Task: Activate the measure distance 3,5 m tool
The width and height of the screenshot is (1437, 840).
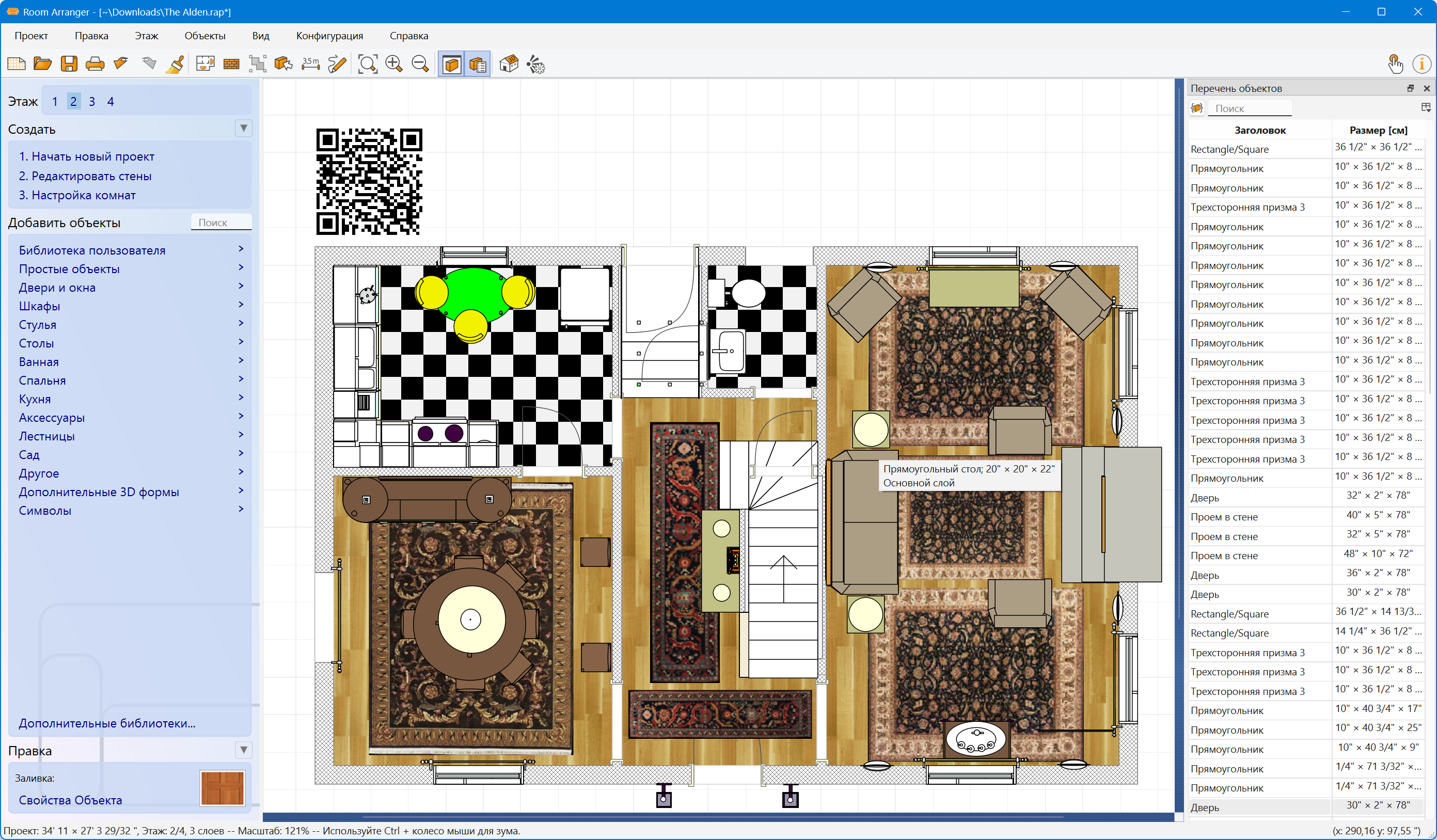Action: [x=311, y=64]
